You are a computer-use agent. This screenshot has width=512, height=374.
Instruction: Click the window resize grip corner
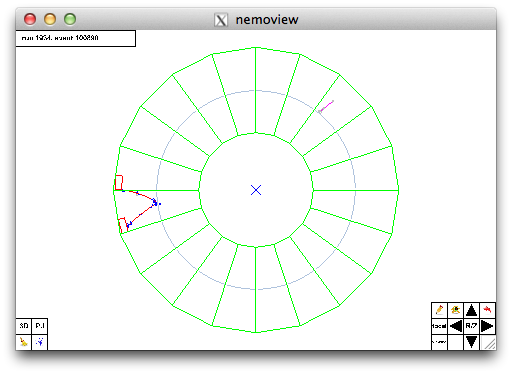tap(489, 343)
